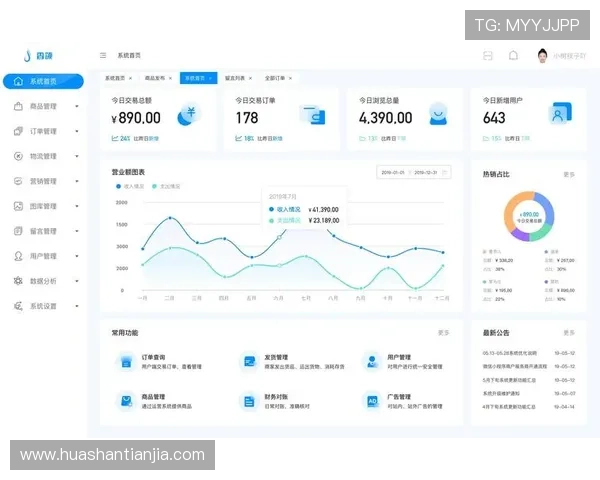Viewport: 600px width, 480px height.
Task: Toggle 收入情况 legend in revenue chart
Action: [x=130, y=186]
